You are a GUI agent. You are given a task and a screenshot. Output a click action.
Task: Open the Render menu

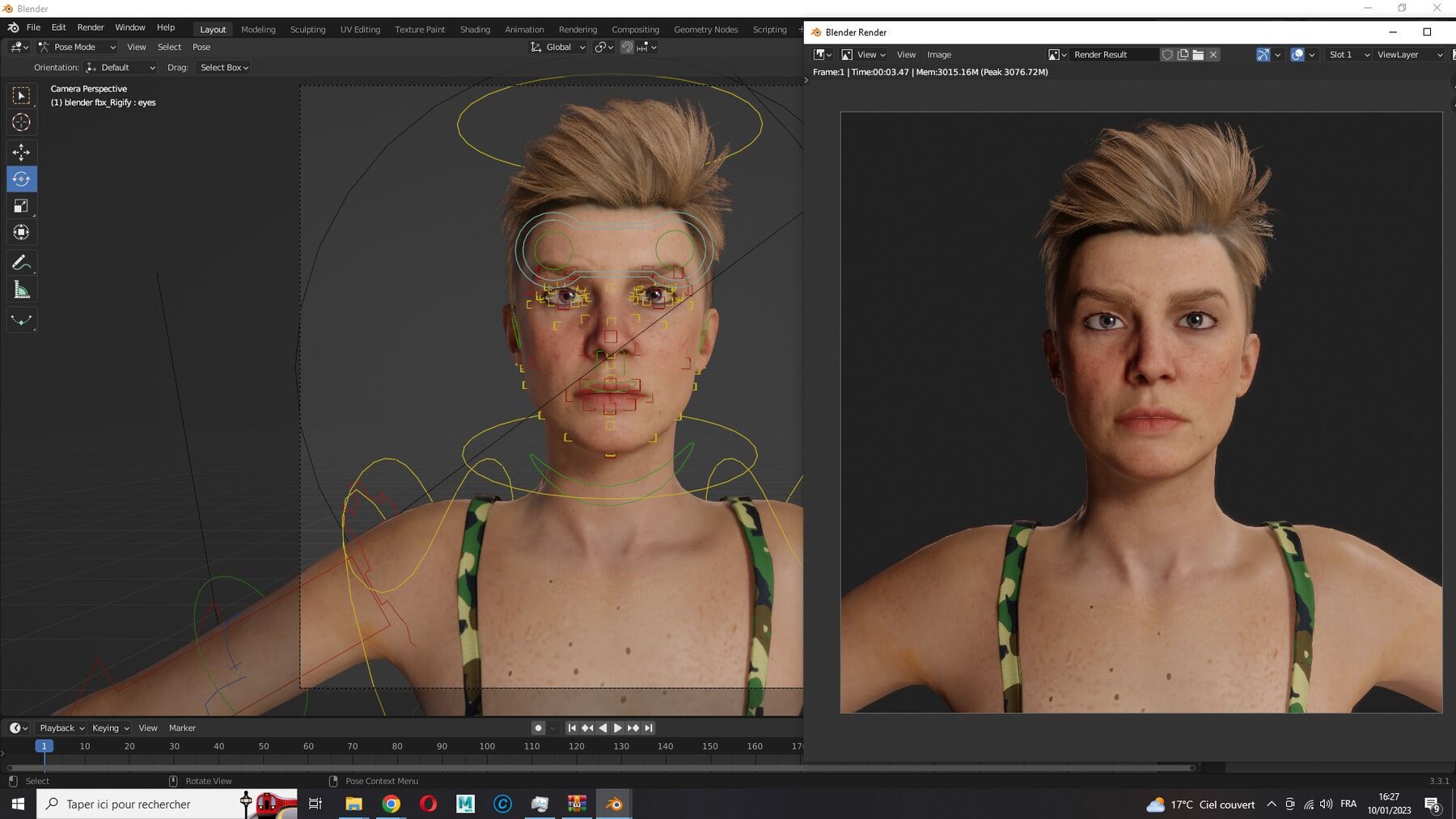pyautogui.click(x=91, y=27)
